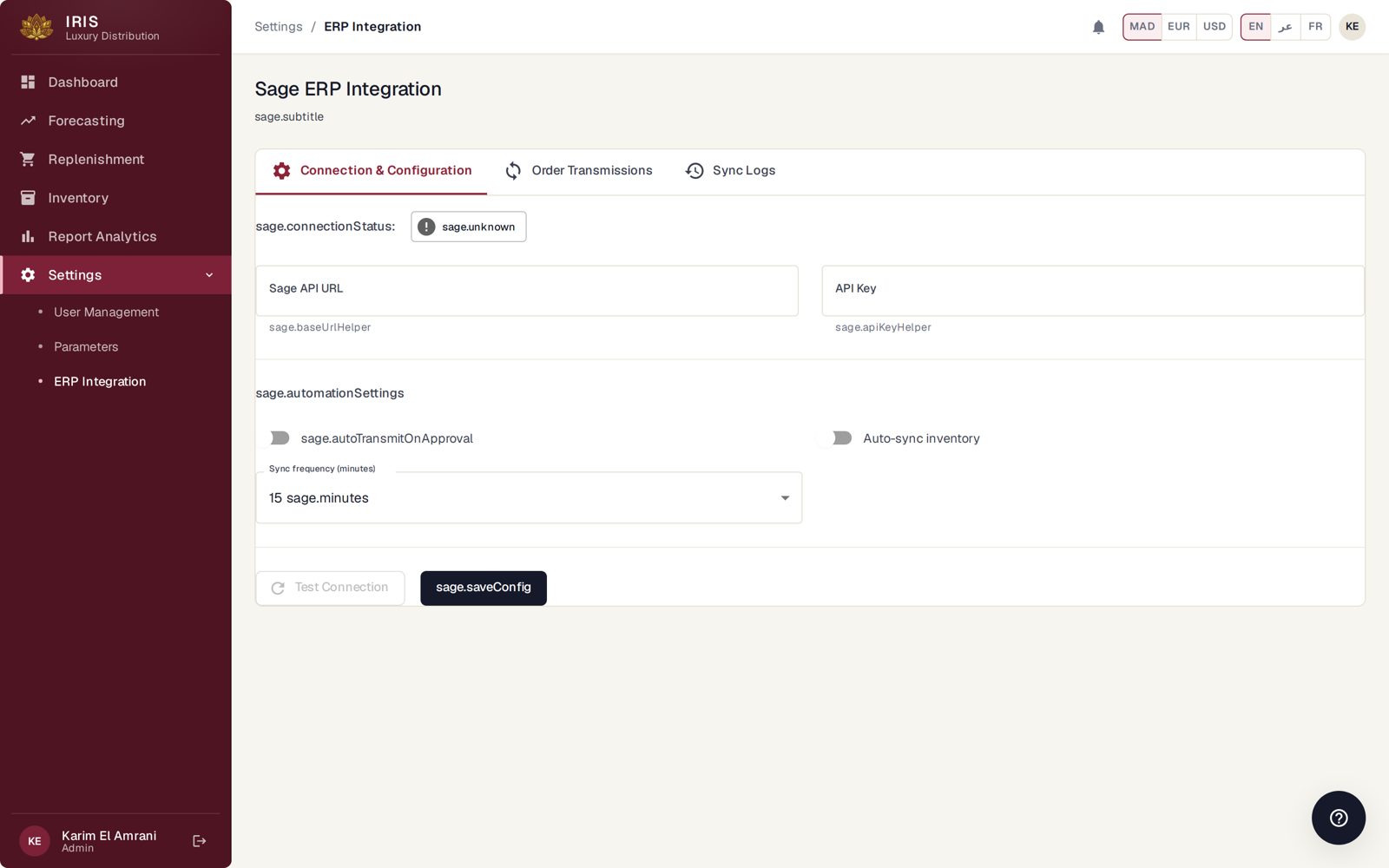
Task: Click the Report Analytics bar chart icon
Action: [x=28, y=236]
